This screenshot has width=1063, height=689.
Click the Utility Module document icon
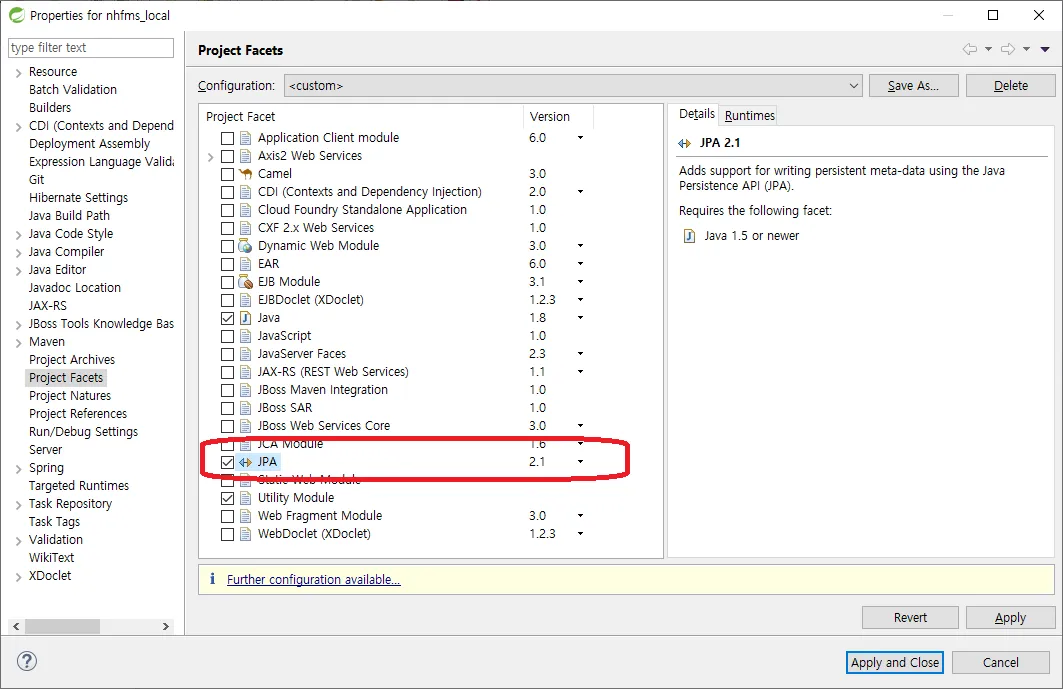245,498
